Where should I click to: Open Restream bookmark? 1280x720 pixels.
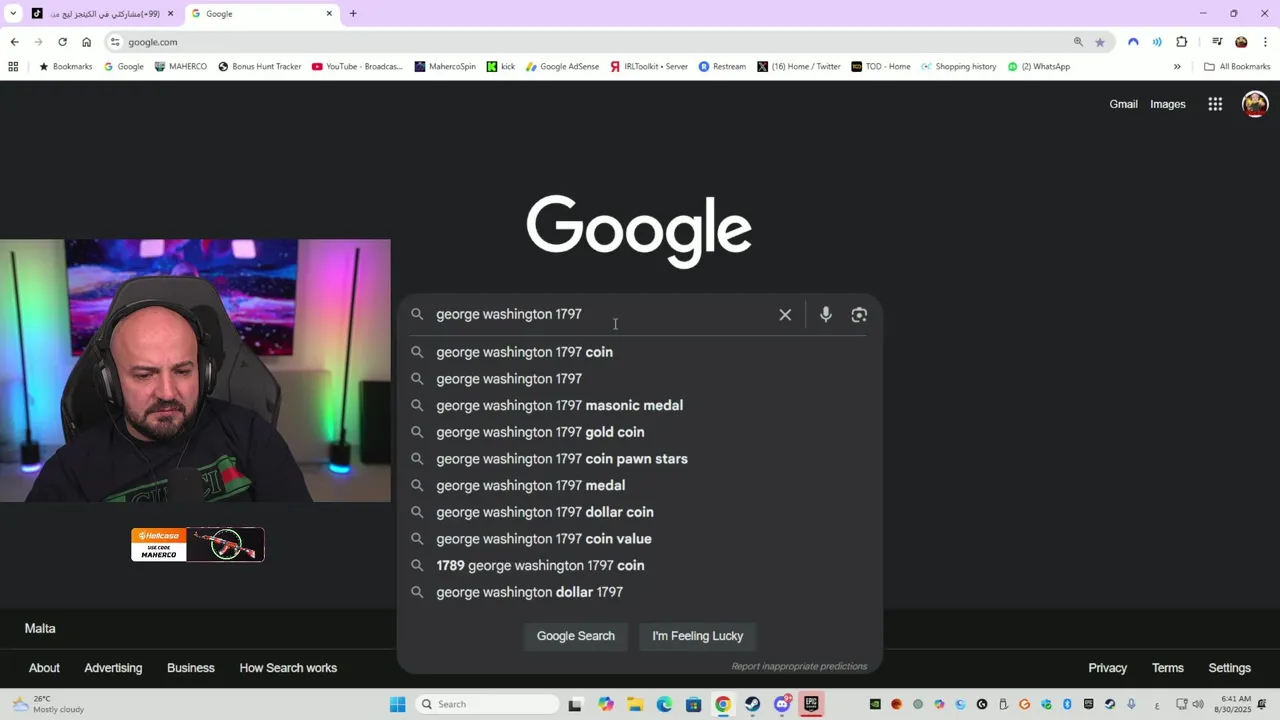722,67
